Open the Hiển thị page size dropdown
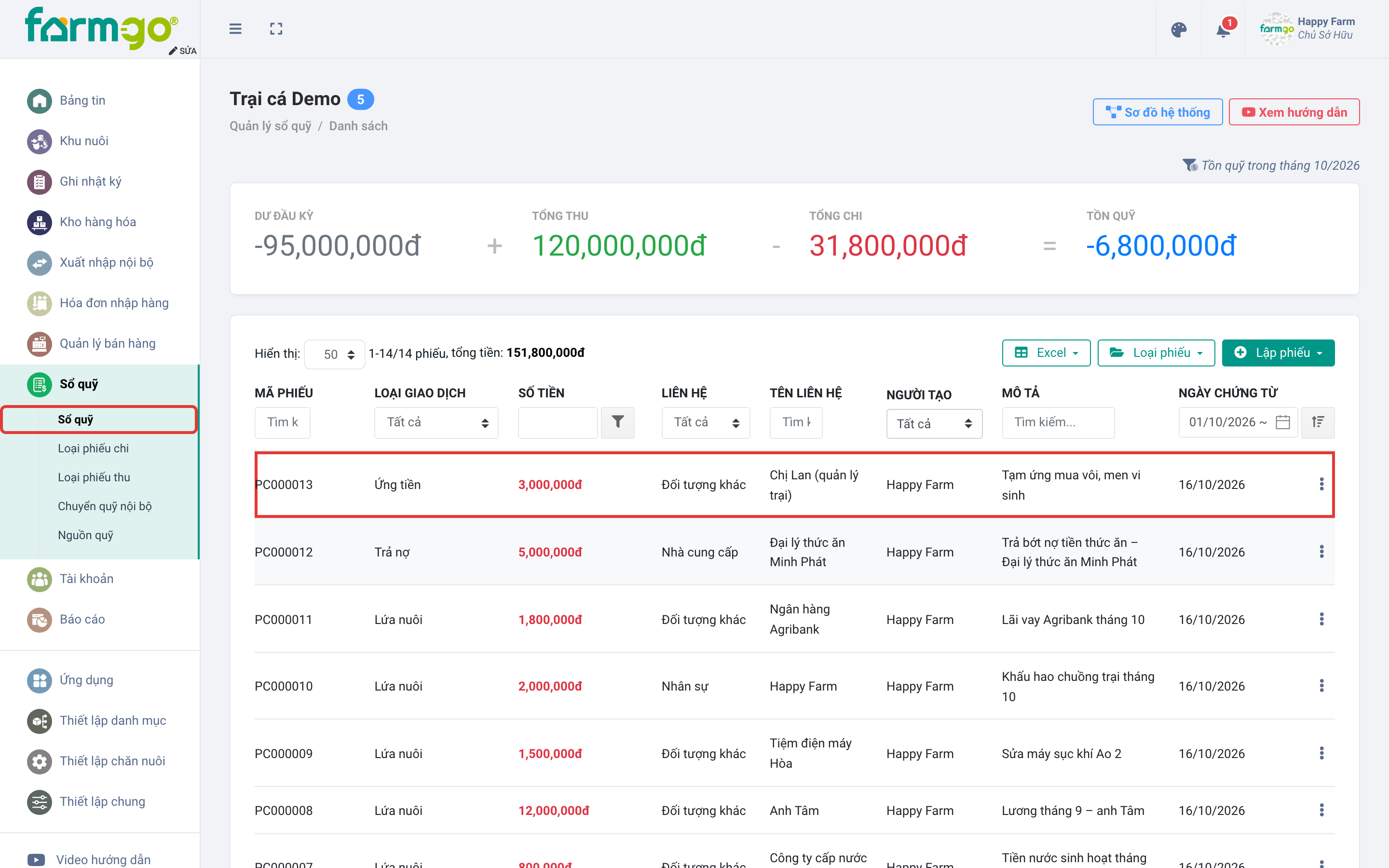1389x868 pixels. coord(334,354)
